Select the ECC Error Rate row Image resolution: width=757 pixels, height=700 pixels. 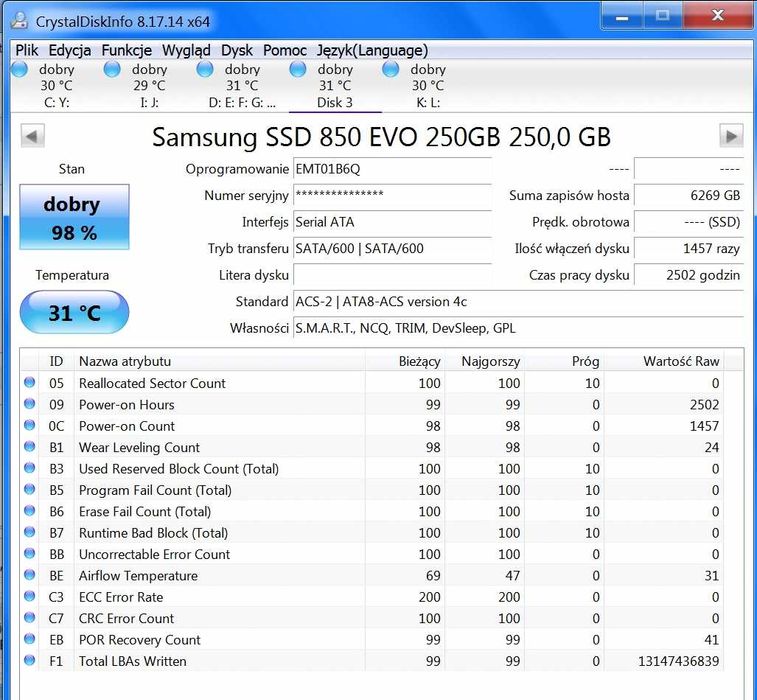point(372,597)
